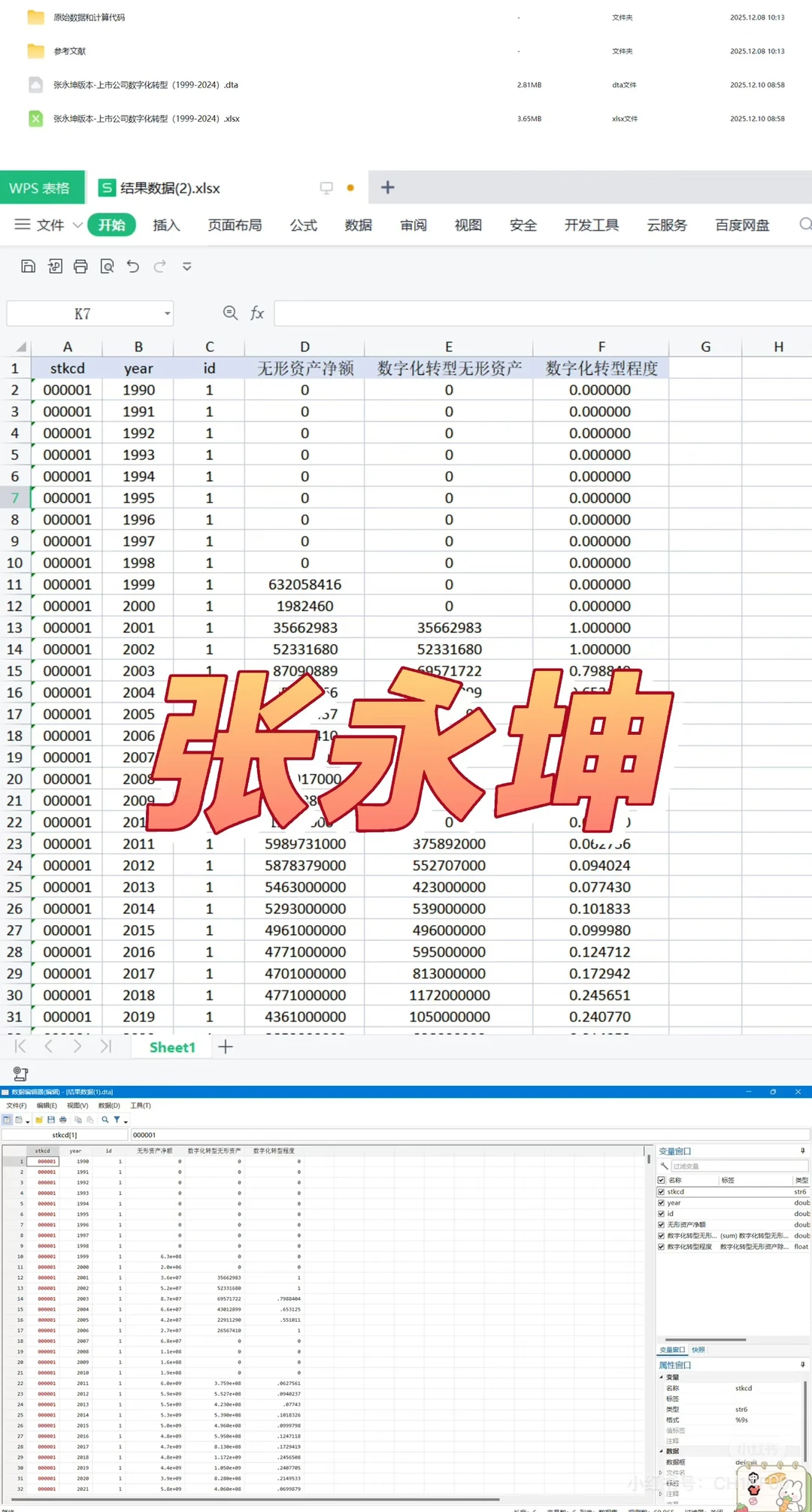Click the find magnifier in Stata editor
The image size is (812, 1512).
[105, 1120]
